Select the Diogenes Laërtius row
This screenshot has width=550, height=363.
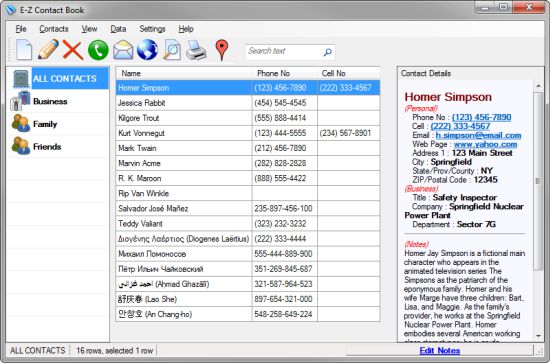click(248, 238)
